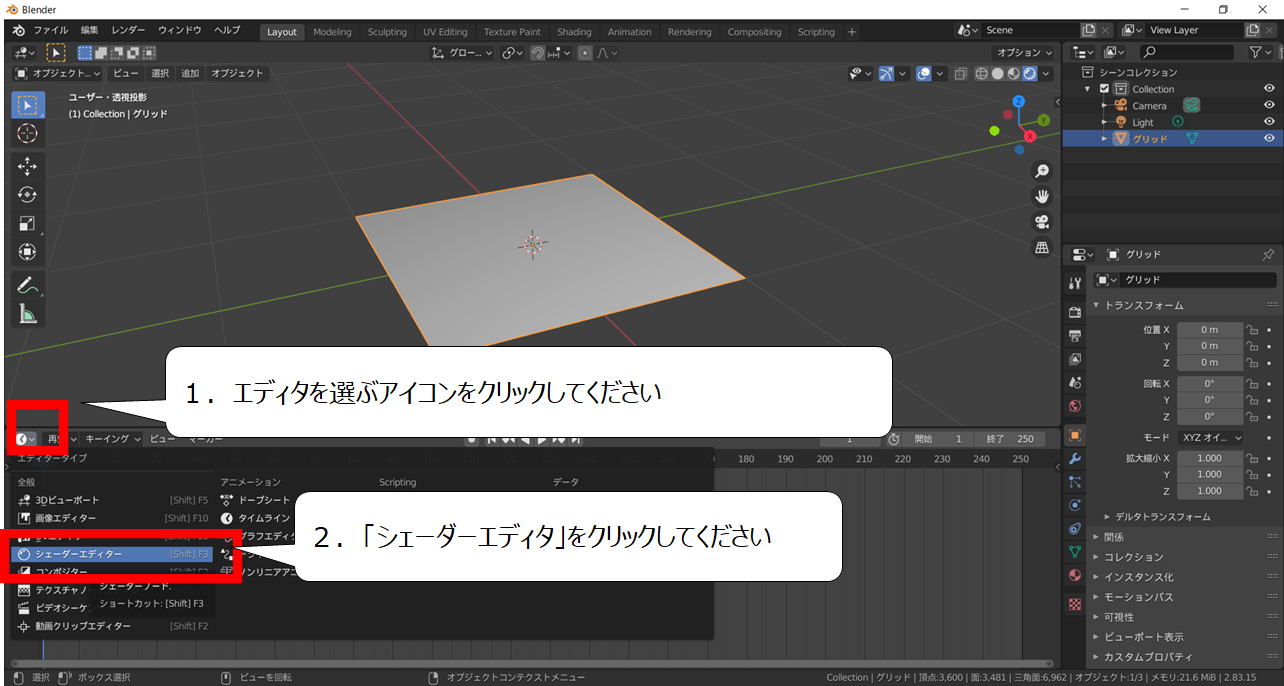Open the Physics properties tab icon
The height and width of the screenshot is (686, 1284).
coord(1075,505)
